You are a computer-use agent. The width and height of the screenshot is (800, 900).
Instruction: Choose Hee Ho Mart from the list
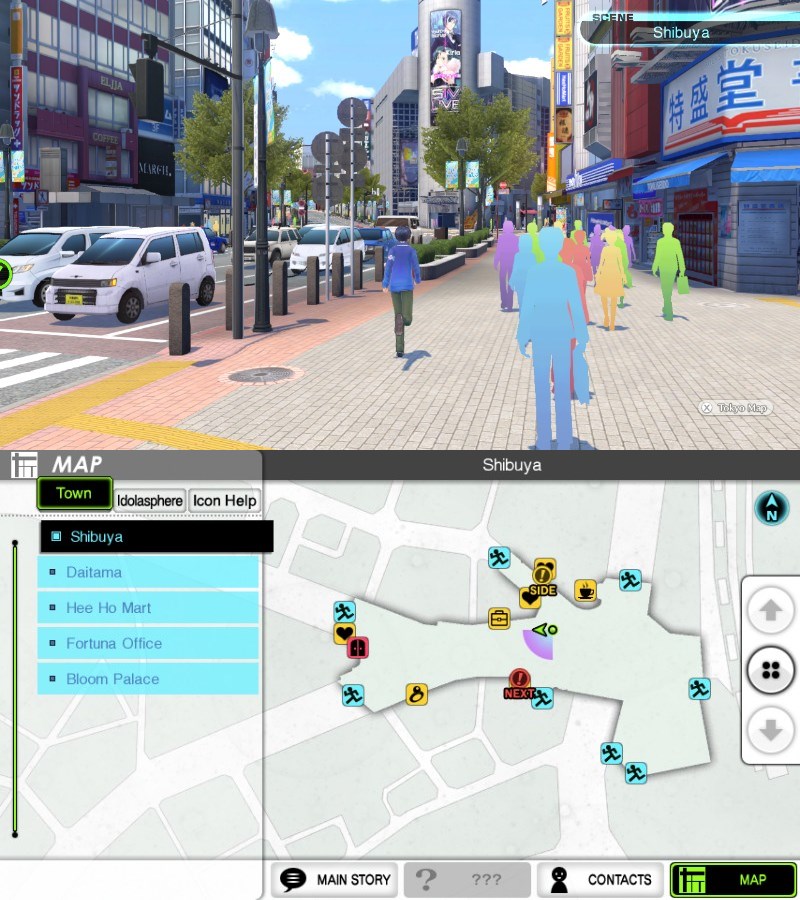[148, 608]
